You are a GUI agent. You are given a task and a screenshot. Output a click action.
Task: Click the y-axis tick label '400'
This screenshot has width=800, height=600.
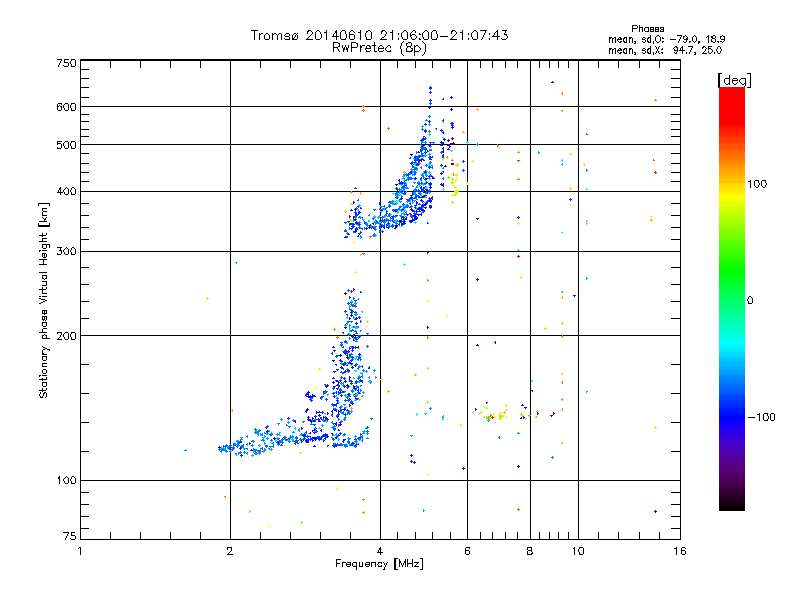[x=67, y=192]
